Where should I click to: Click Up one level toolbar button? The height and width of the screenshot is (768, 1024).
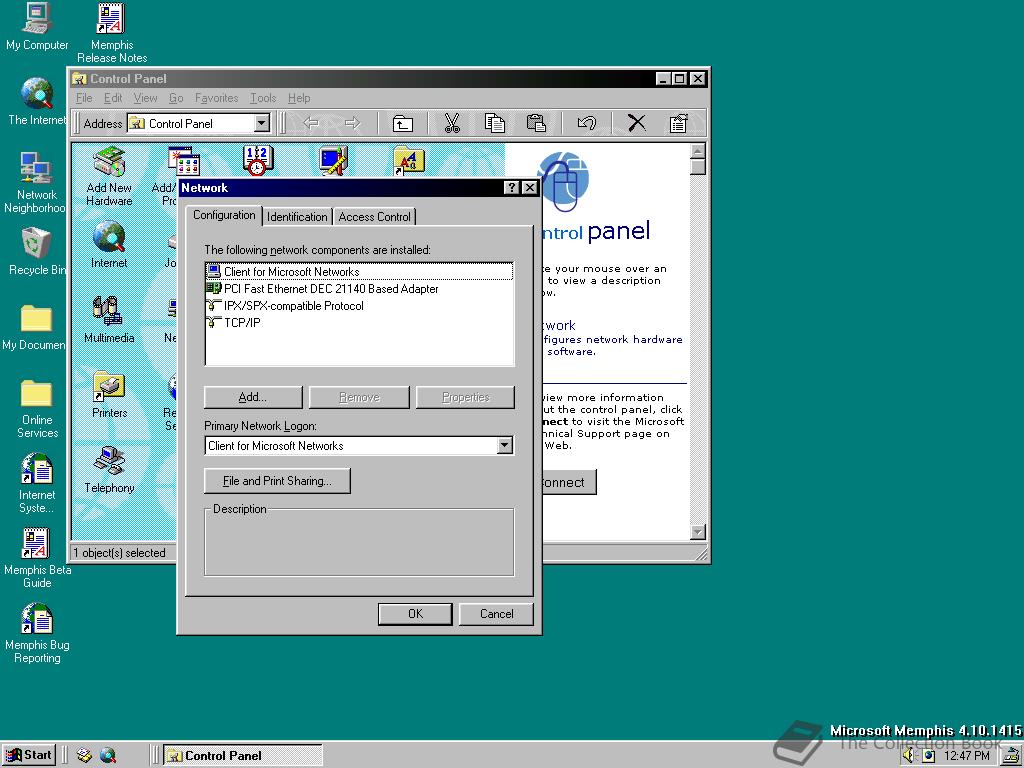(x=403, y=123)
